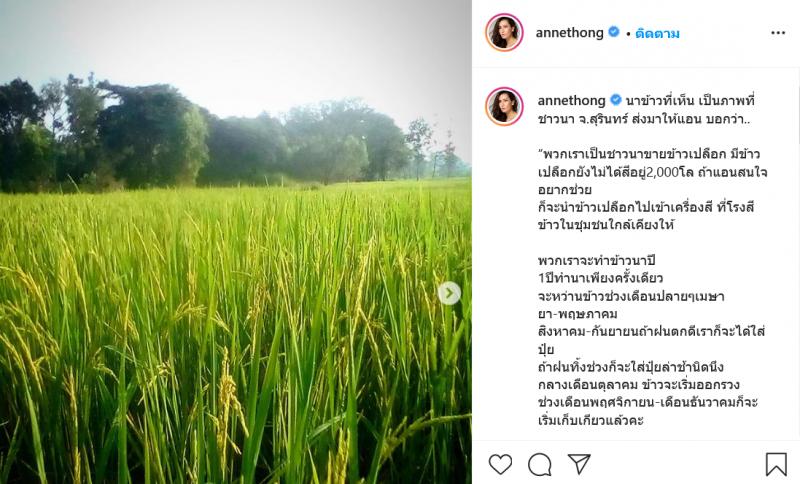800x484 pixels.
Task: Go to next photo with arrow chevron
Action: point(449,293)
